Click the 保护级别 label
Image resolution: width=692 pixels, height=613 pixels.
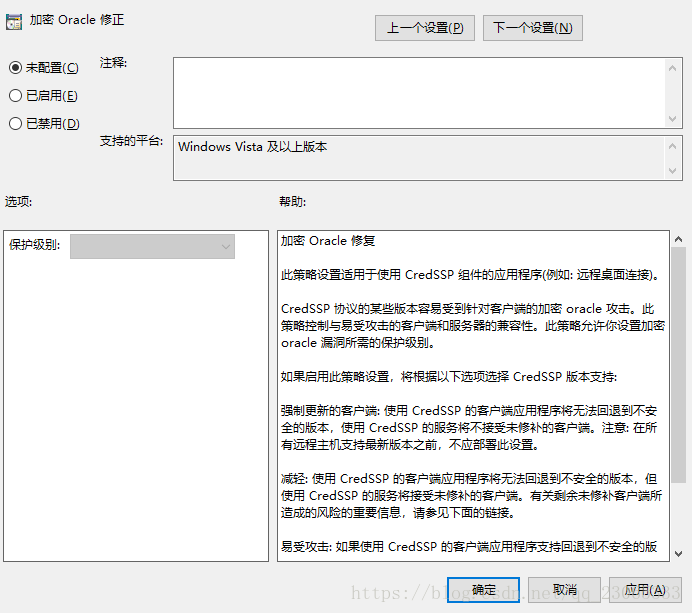coord(34,244)
